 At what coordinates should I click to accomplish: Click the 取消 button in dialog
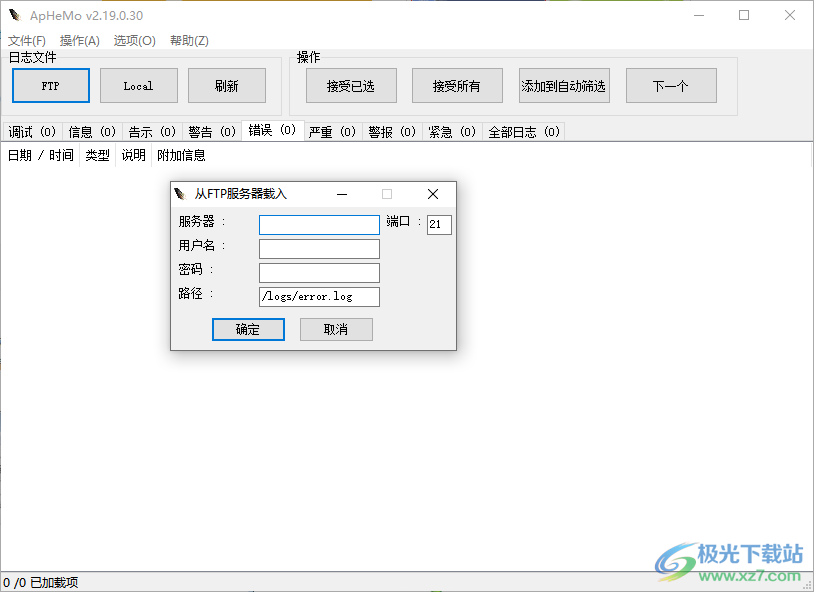pos(336,329)
